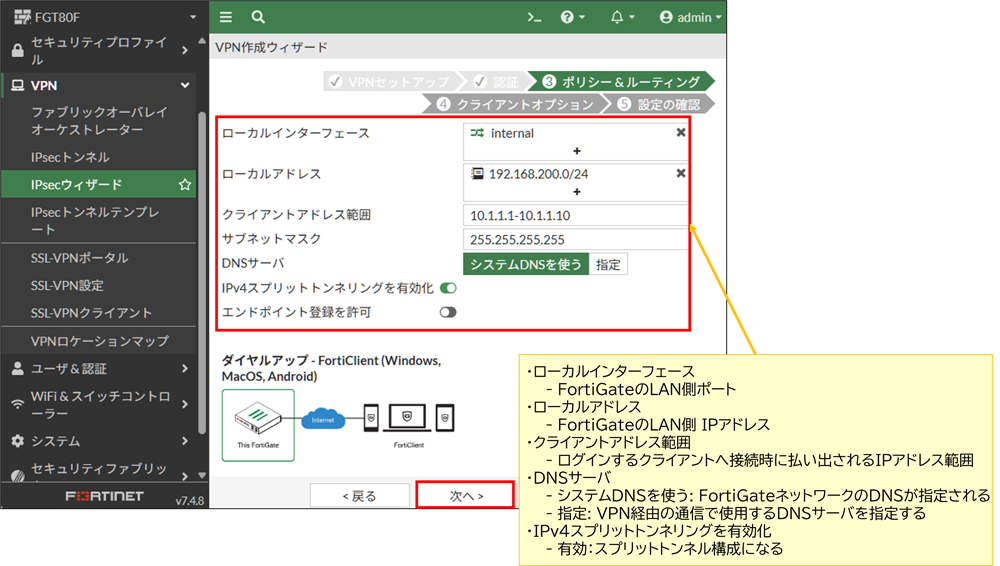Click the VPN monitor icon

[x=18, y=85]
